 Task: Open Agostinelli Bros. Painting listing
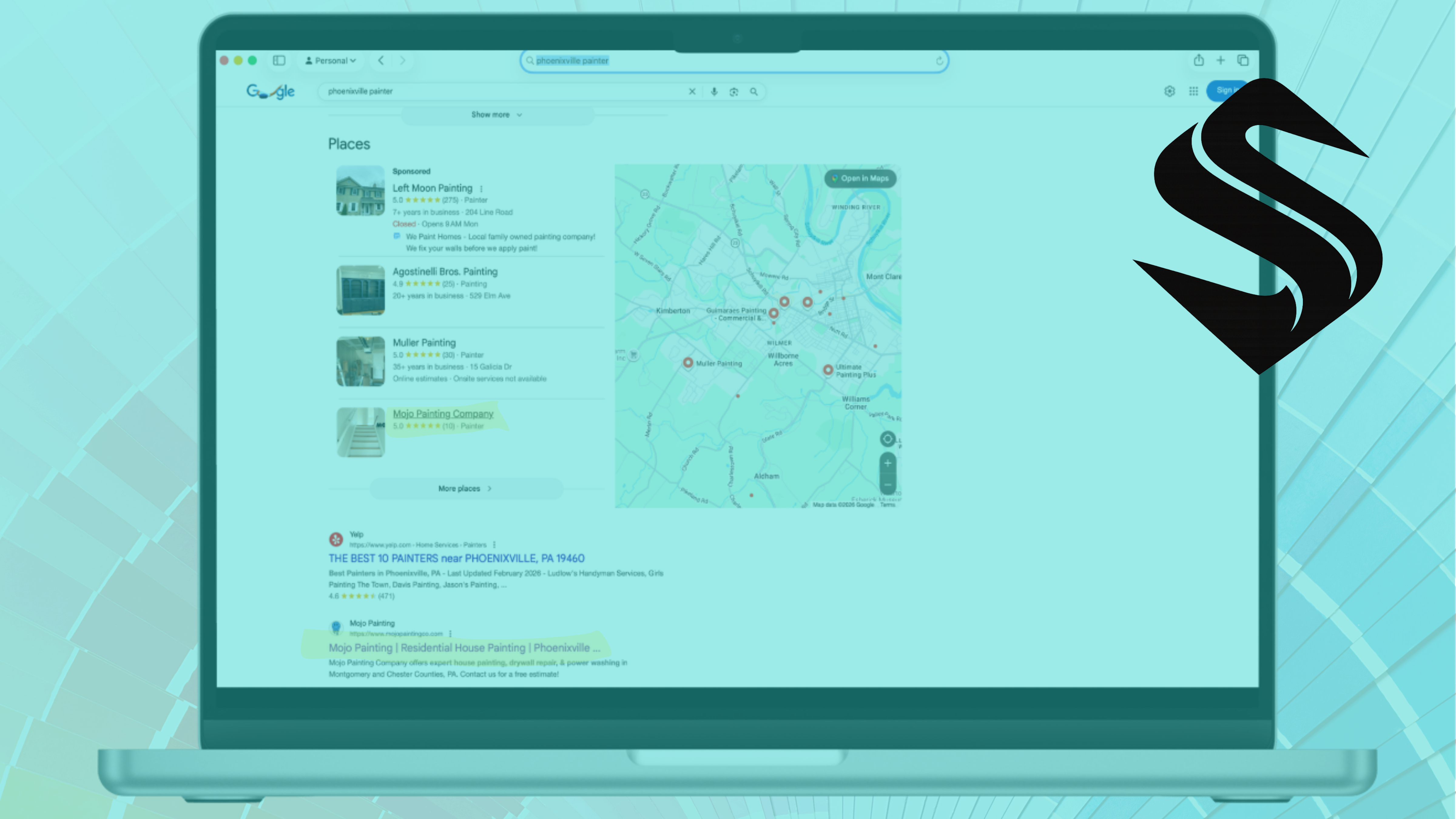pos(445,272)
